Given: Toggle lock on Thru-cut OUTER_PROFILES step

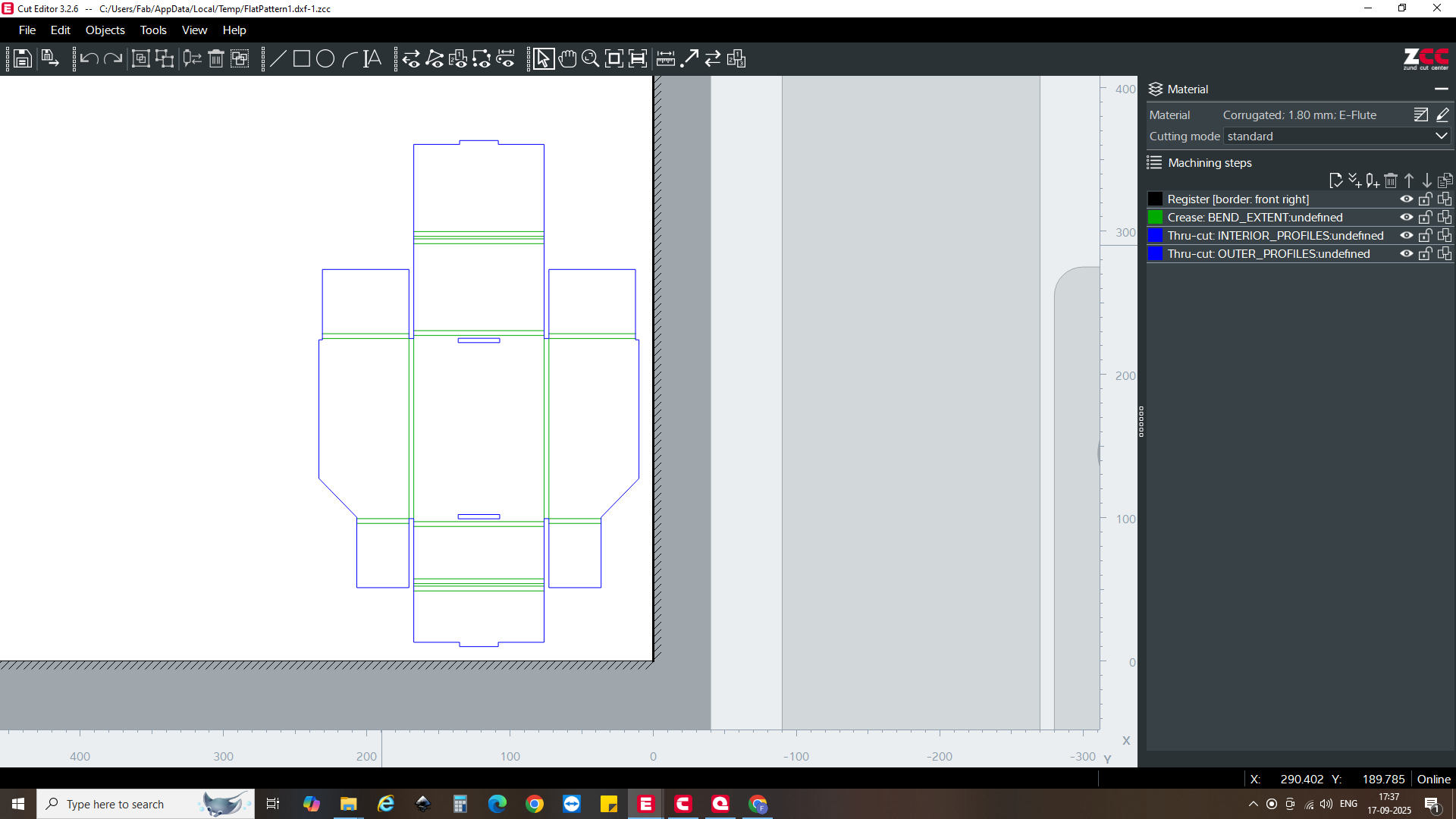Looking at the screenshot, I should click(1425, 254).
